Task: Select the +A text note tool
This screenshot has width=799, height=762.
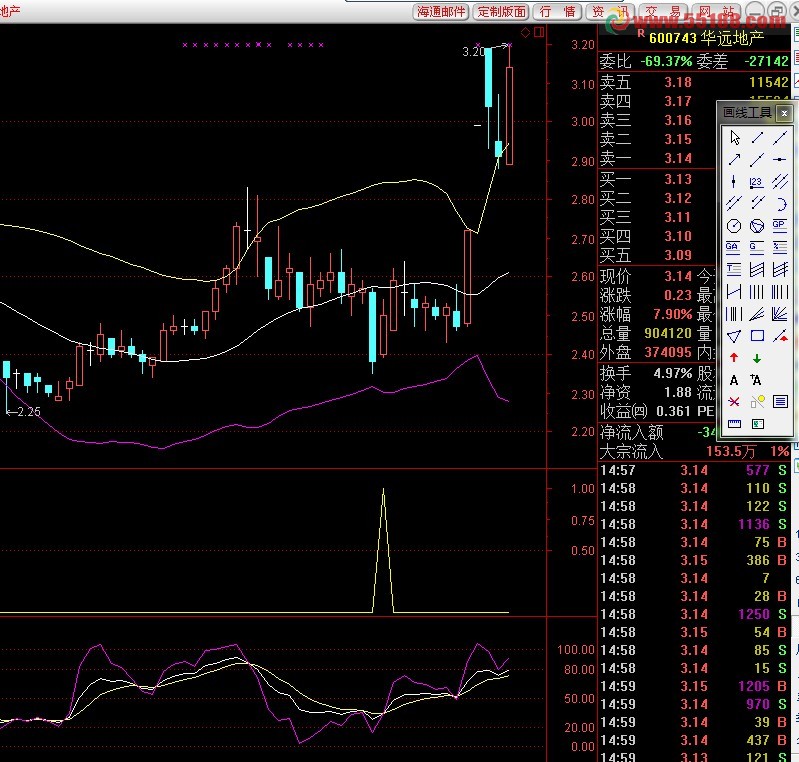Action: pos(757,380)
